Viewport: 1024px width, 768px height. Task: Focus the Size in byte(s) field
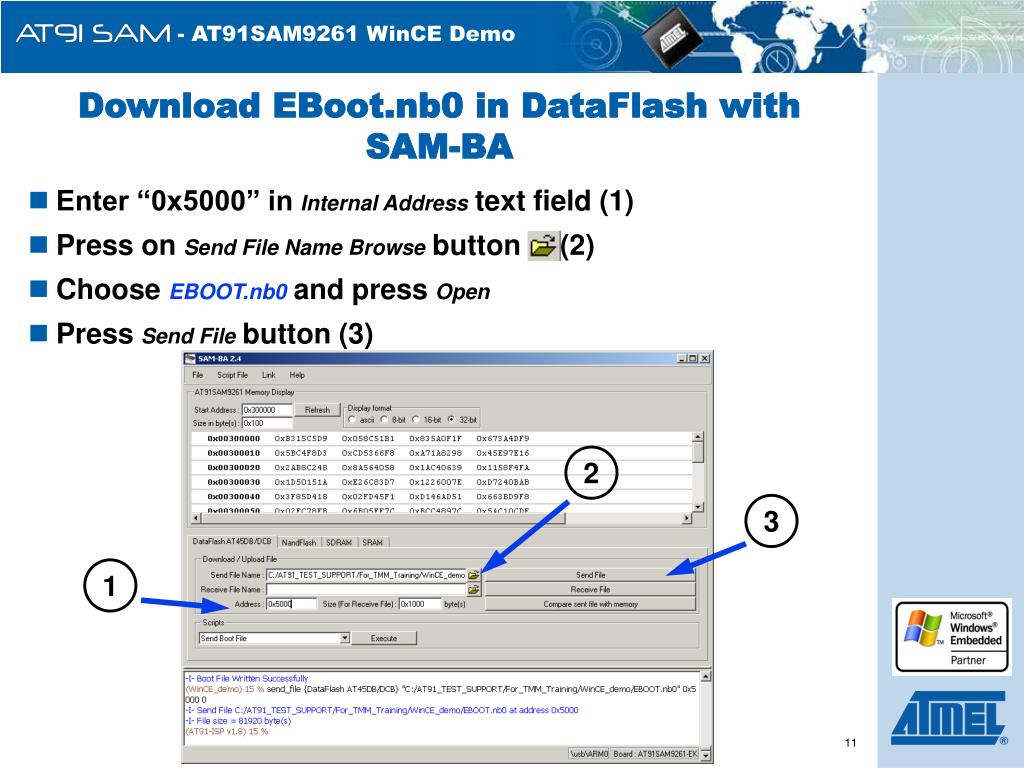[267, 423]
